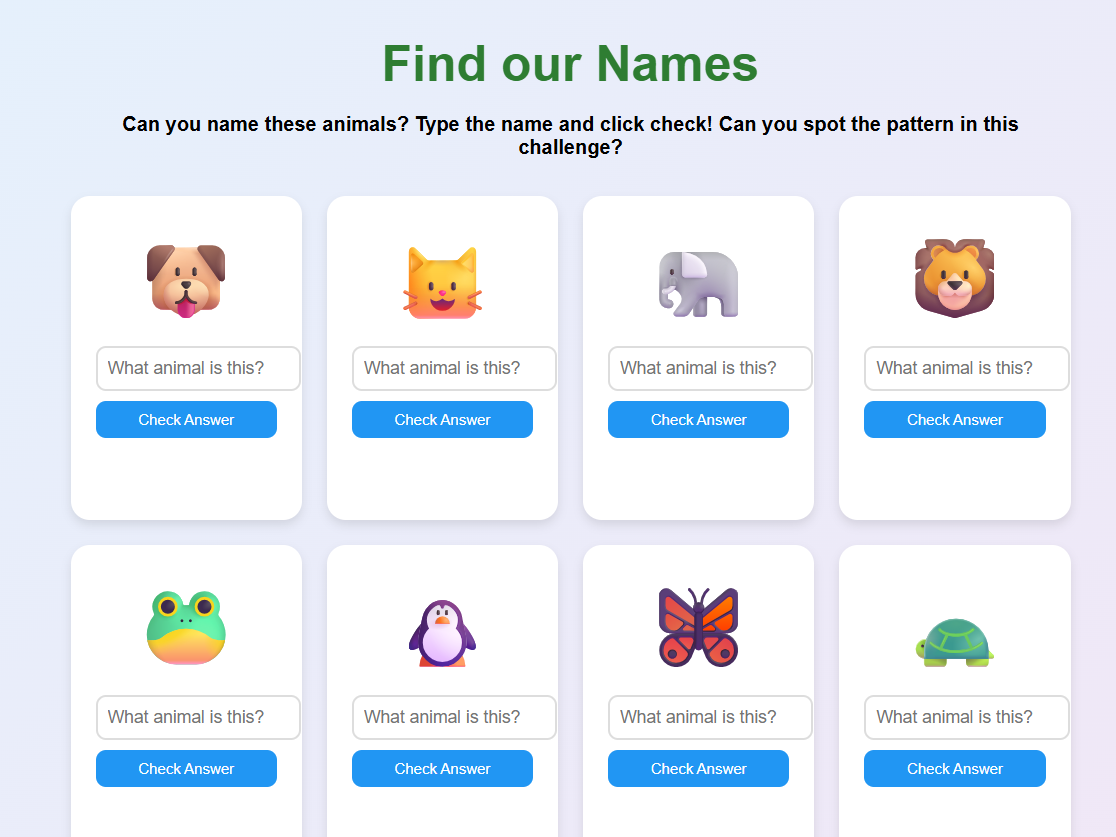The height and width of the screenshot is (837, 1116).
Task: Click the dog face emoji
Action: tap(186, 280)
